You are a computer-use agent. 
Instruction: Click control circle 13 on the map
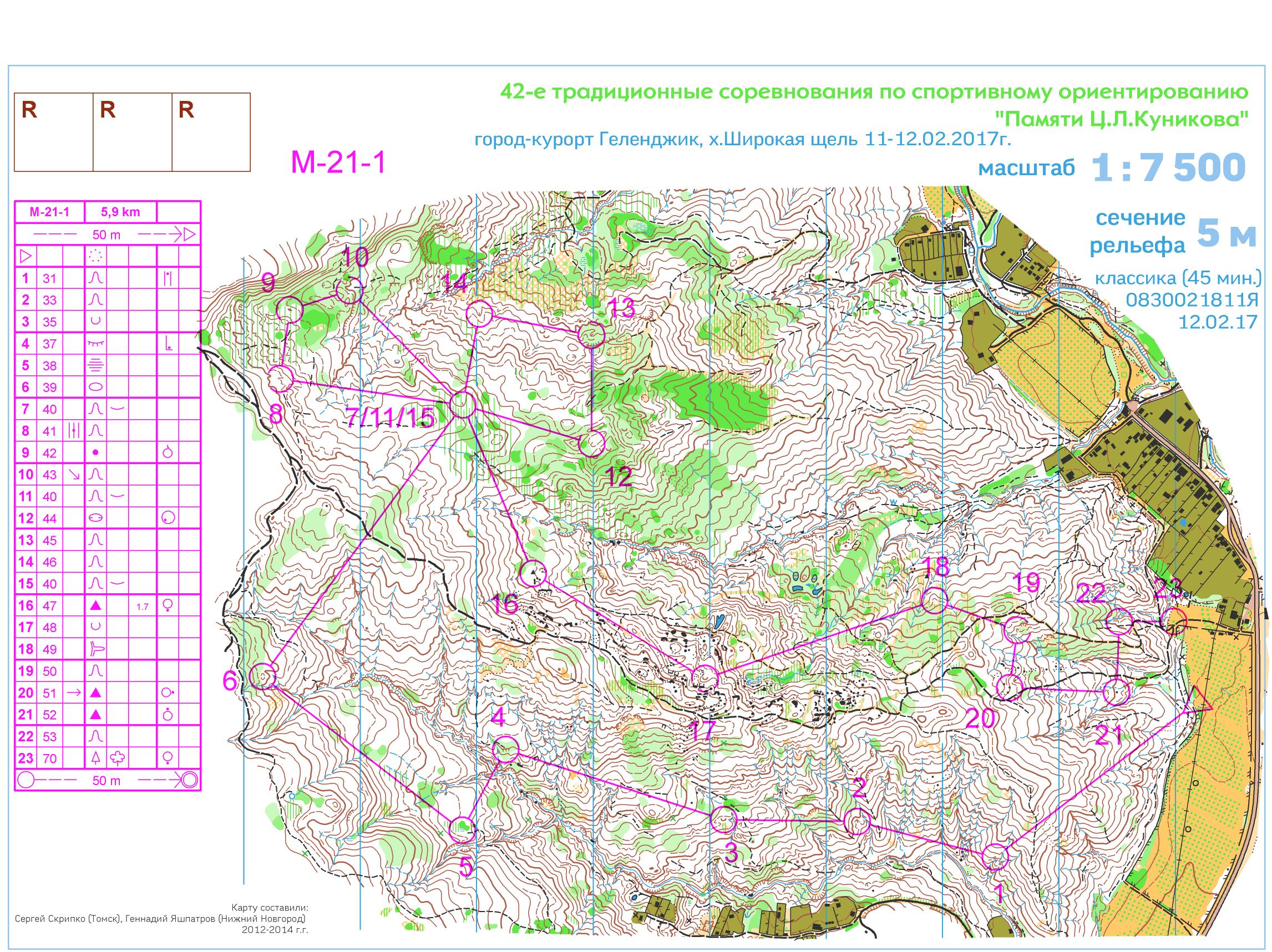point(592,334)
